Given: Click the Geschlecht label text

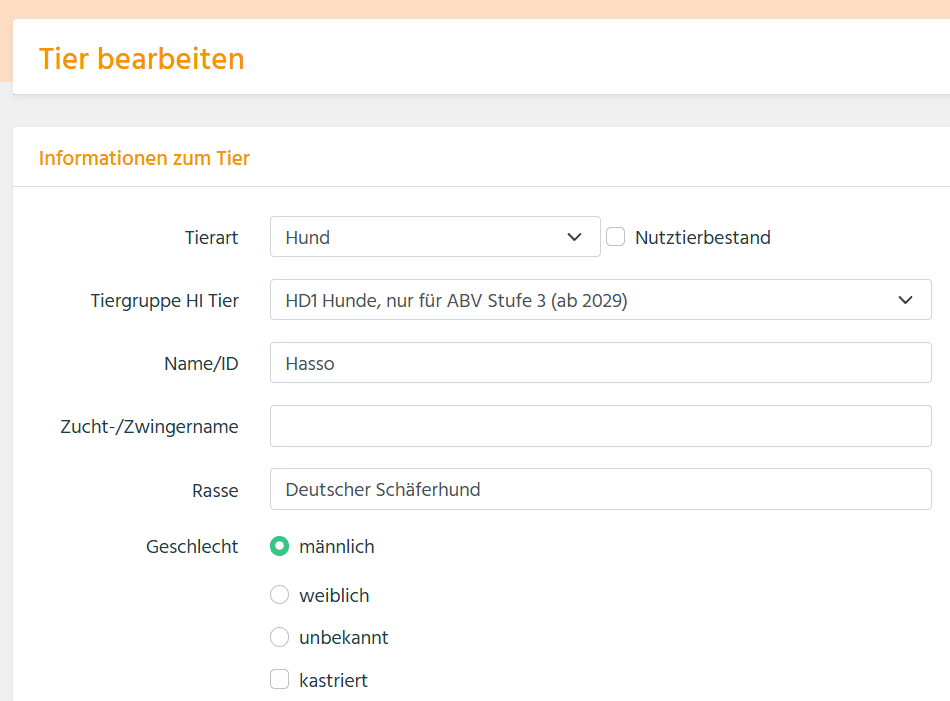Looking at the screenshot, I should click(x=192, y=547).
